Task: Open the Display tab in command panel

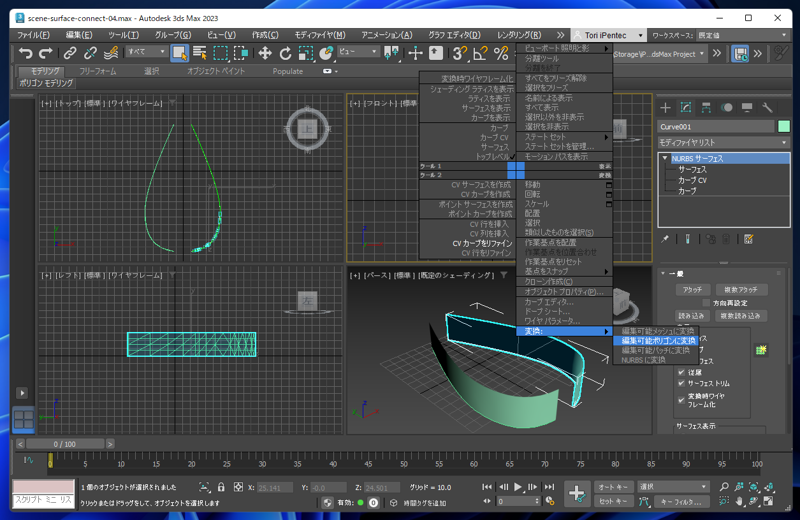Action: coord(747,107)
